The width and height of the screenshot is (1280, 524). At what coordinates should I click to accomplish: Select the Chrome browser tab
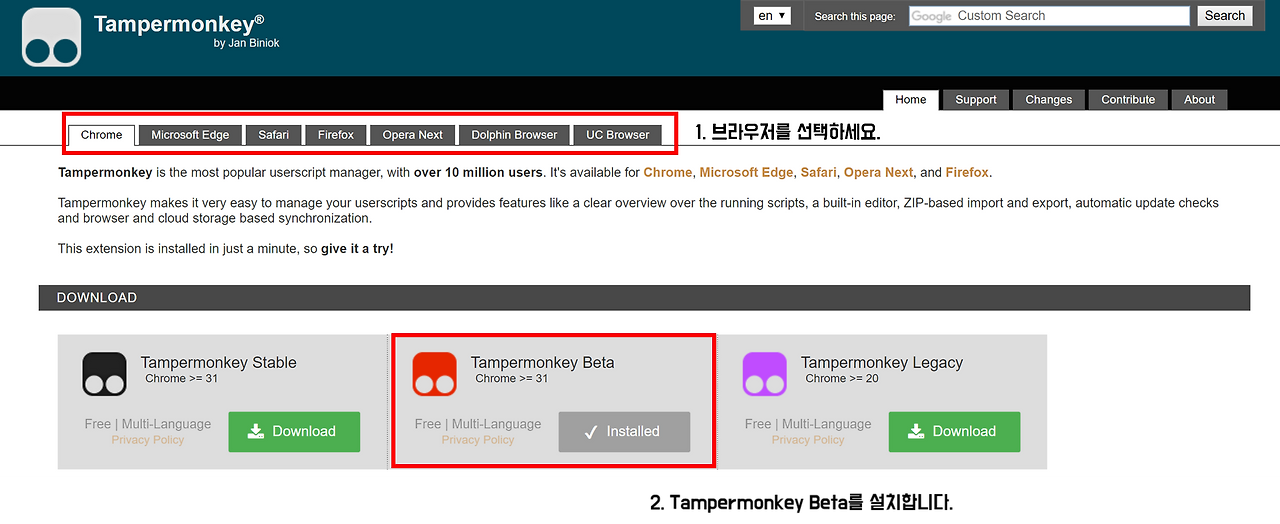[x=102, y=135]
